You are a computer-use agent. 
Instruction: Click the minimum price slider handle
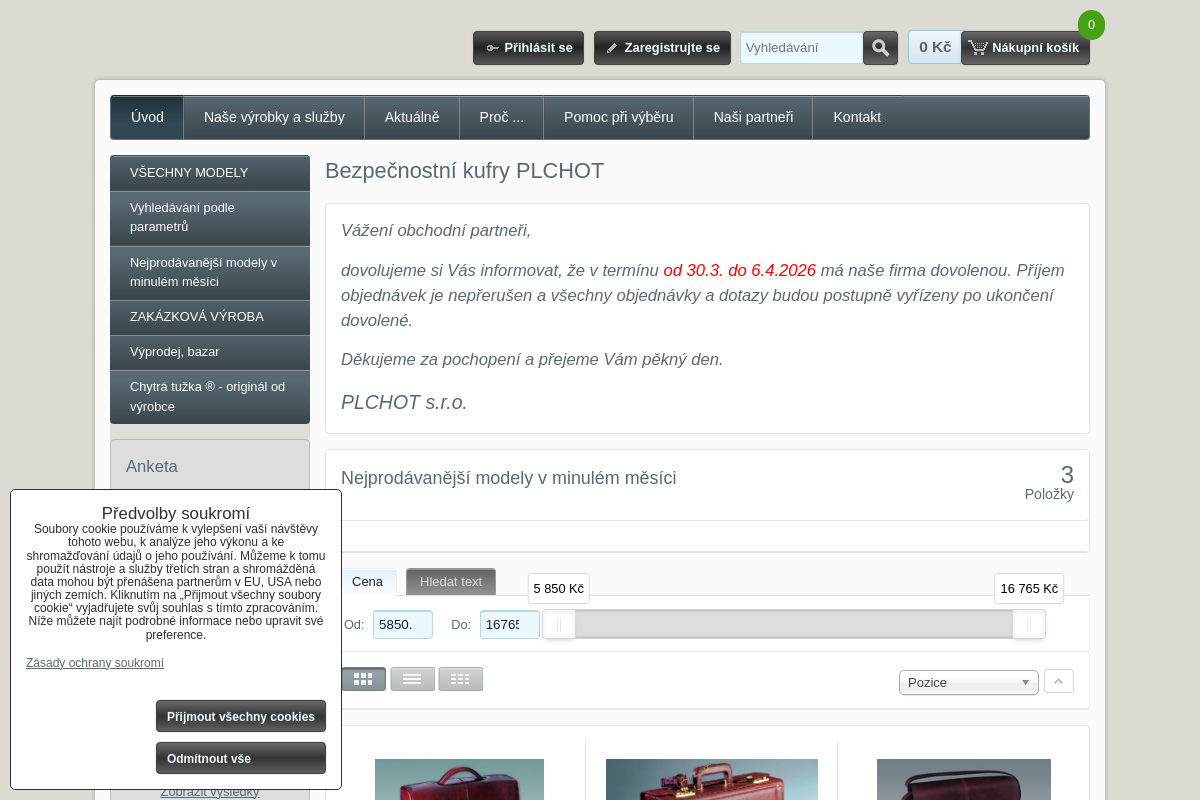(x=559, y=624)
